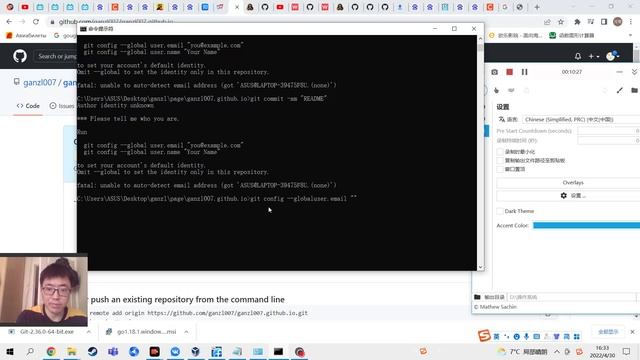Switch to GitHub Issues tab
640x360 pixels.
(62, 106)
